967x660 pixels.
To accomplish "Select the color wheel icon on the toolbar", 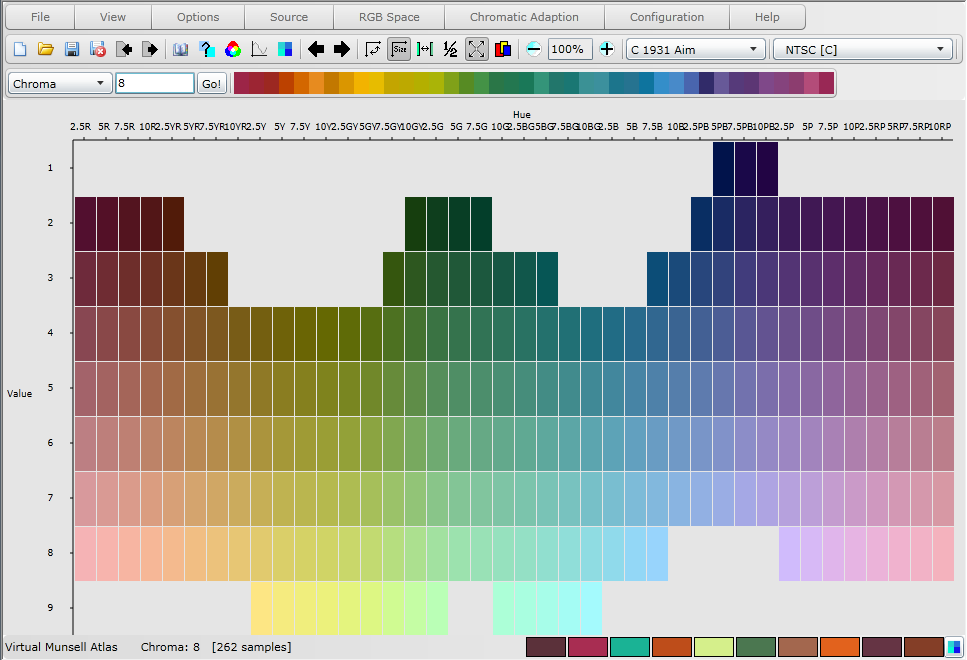I will [x=233, y=48].
